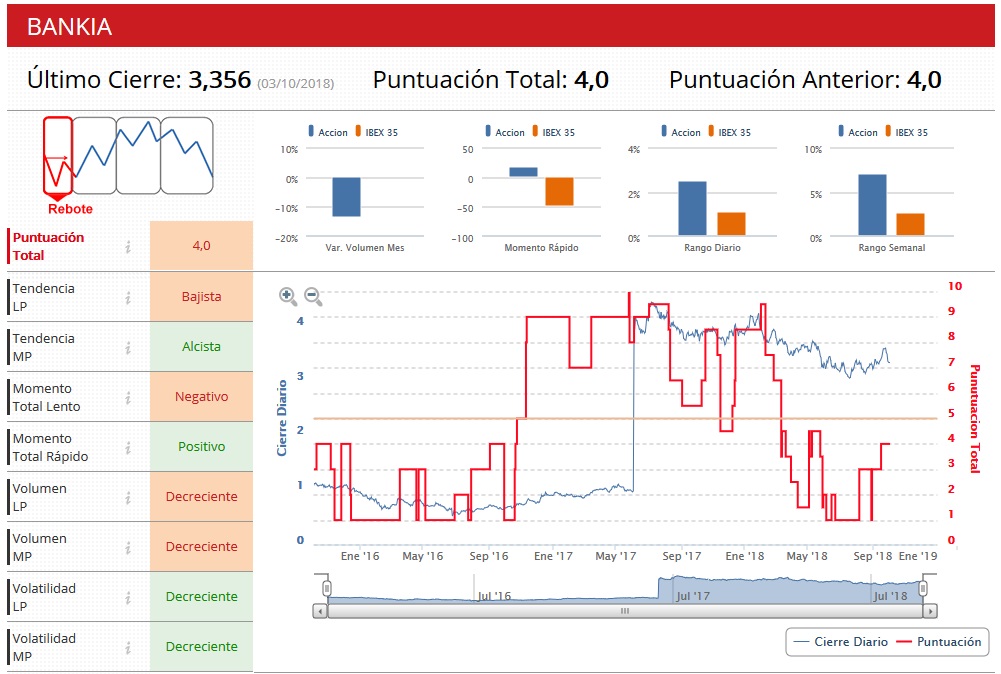This screenshot has height=674, width=1001.
Task: Open info icon for Volumen LP
Action: tap(128, 497)
